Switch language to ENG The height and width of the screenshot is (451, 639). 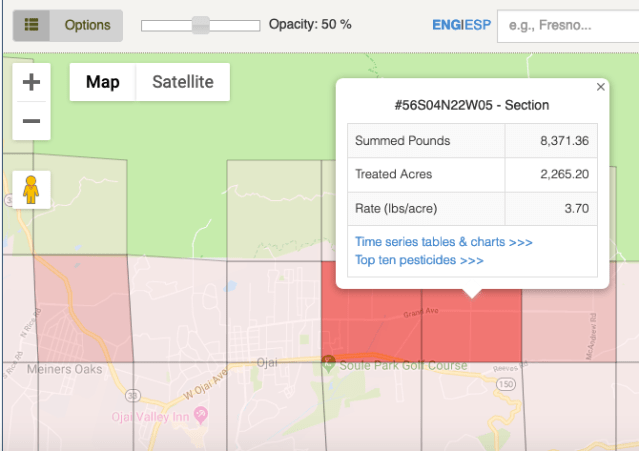[x=446, y=25]
